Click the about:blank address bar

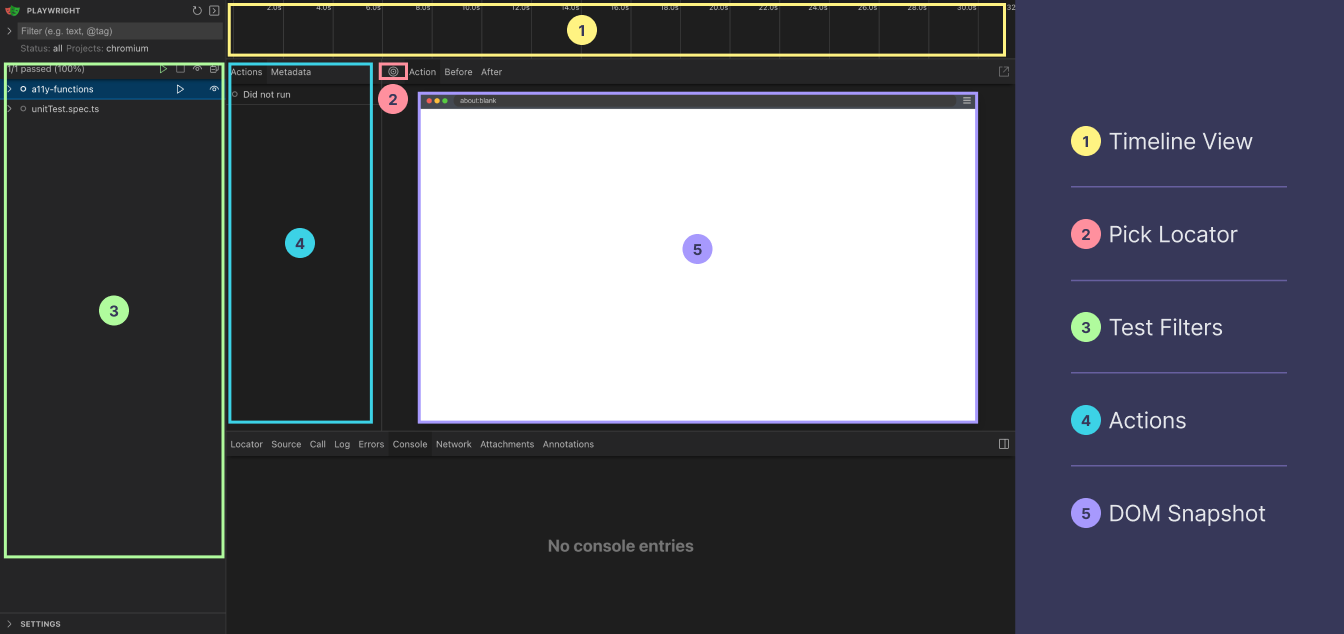point(705,100)
